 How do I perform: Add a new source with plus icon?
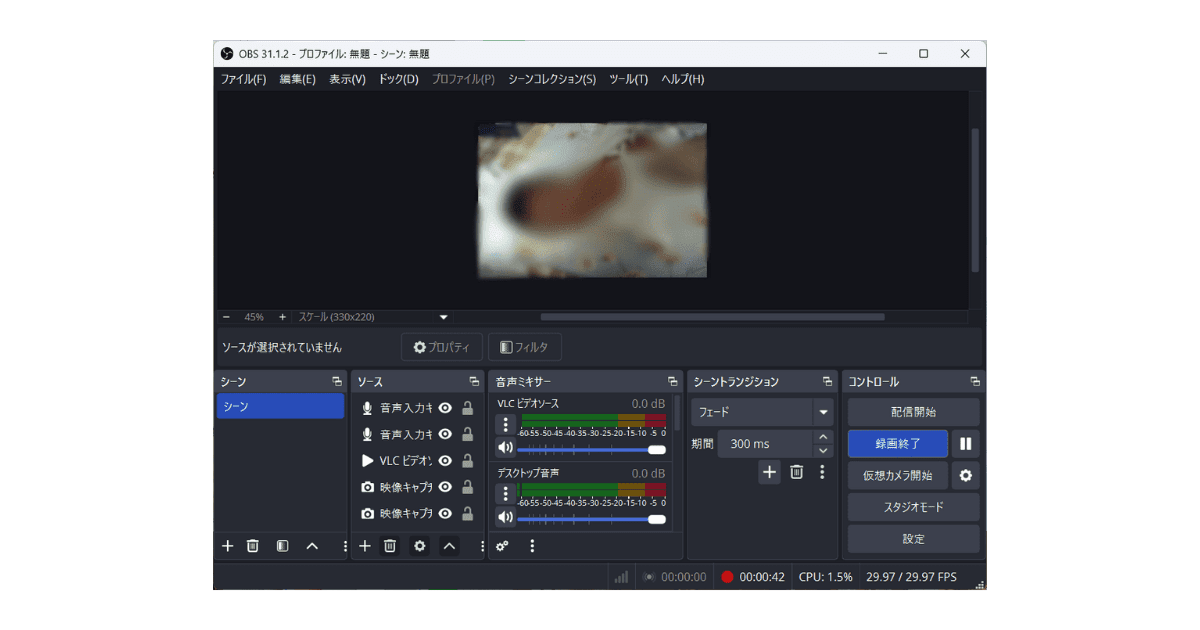click(365, 546)
